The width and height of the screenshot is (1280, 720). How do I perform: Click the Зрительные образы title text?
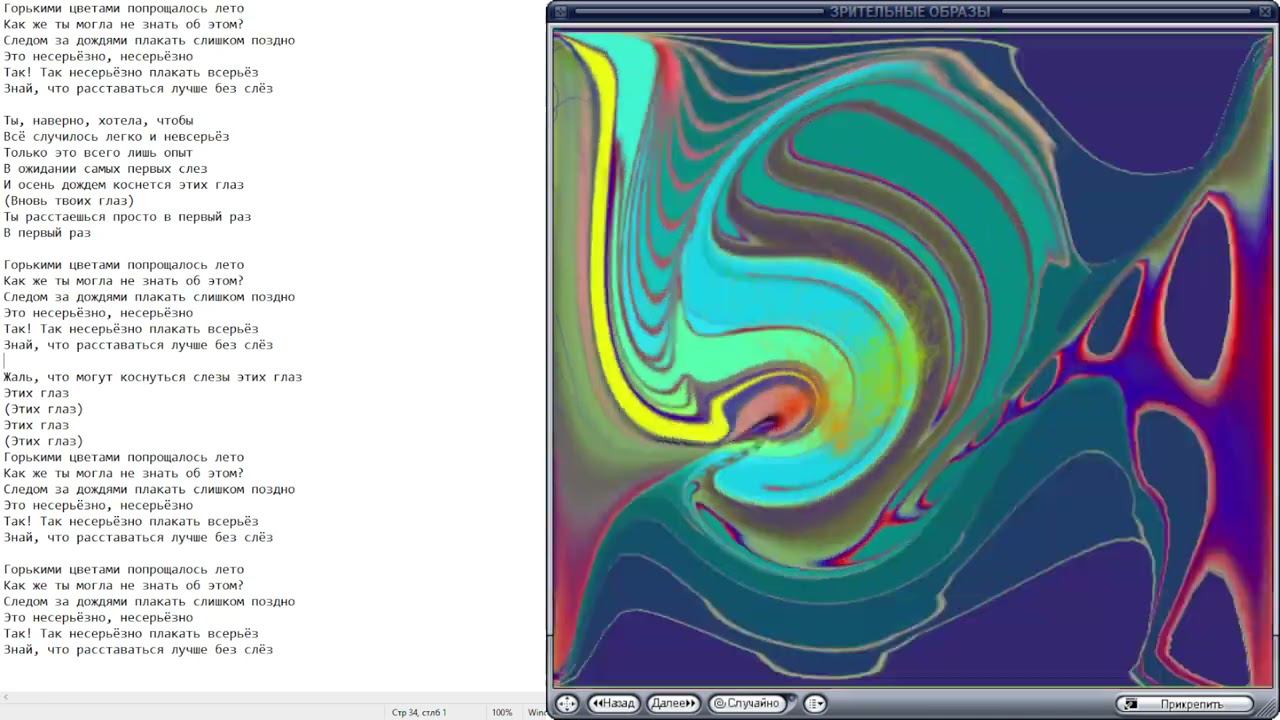910,12
